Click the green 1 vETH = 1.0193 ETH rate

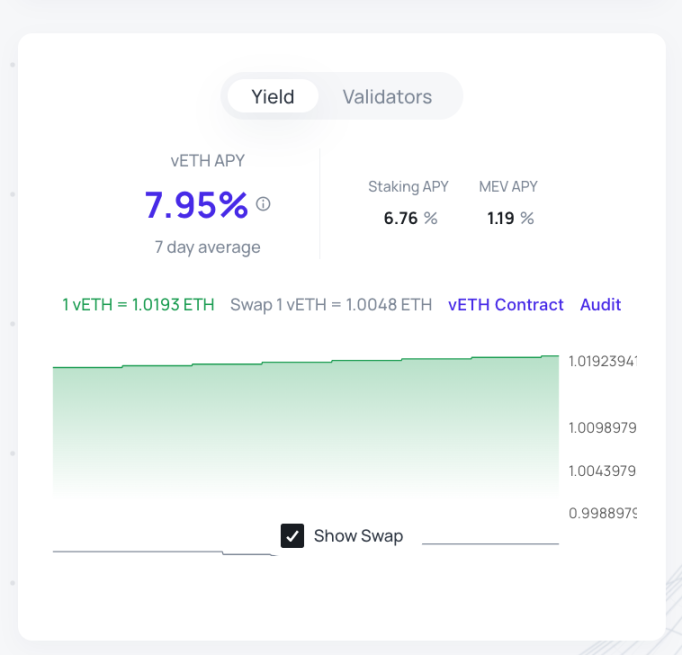(x=138, y=305)
